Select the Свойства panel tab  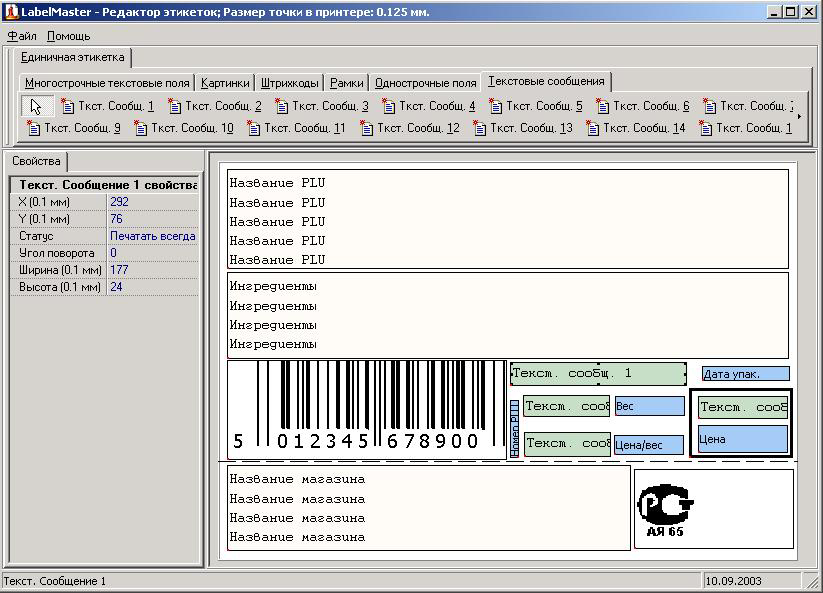click(x=36, y=161)
